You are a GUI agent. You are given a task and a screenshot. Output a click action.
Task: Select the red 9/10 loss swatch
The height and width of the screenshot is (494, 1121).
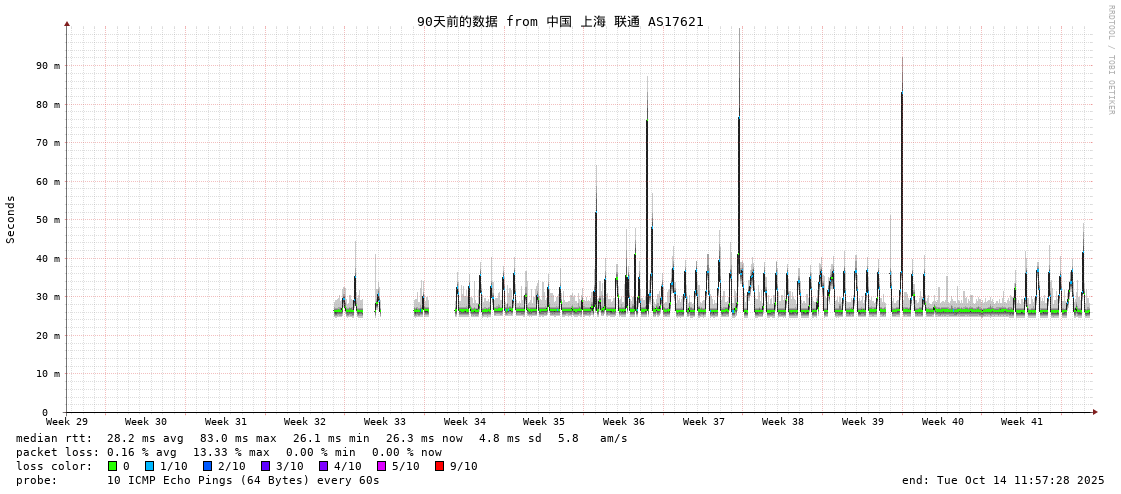click(440, 466)
